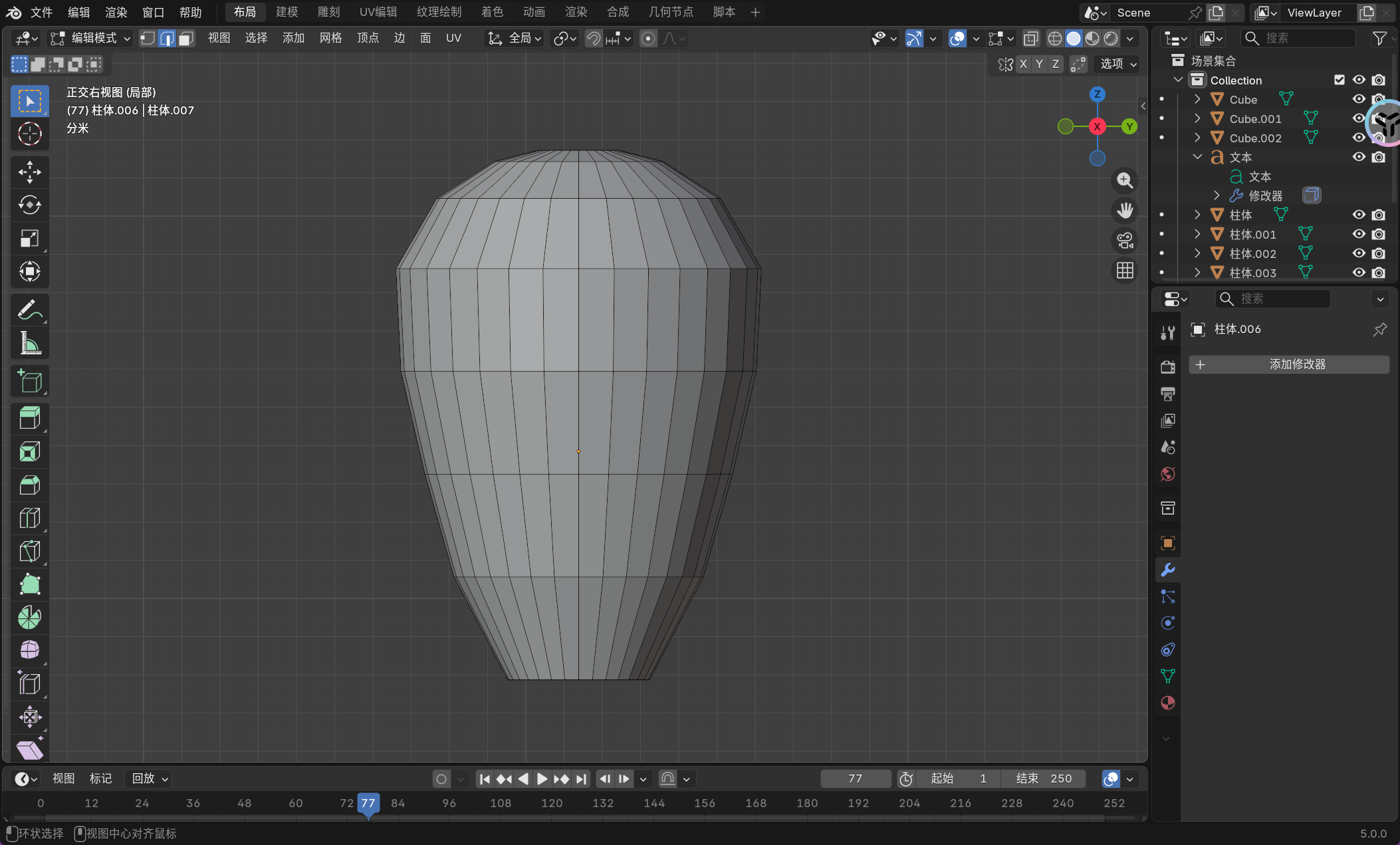1400x845 pixels.
Task: Expand the 柱体.001 tree item
Action: (x=1197, y=234)
